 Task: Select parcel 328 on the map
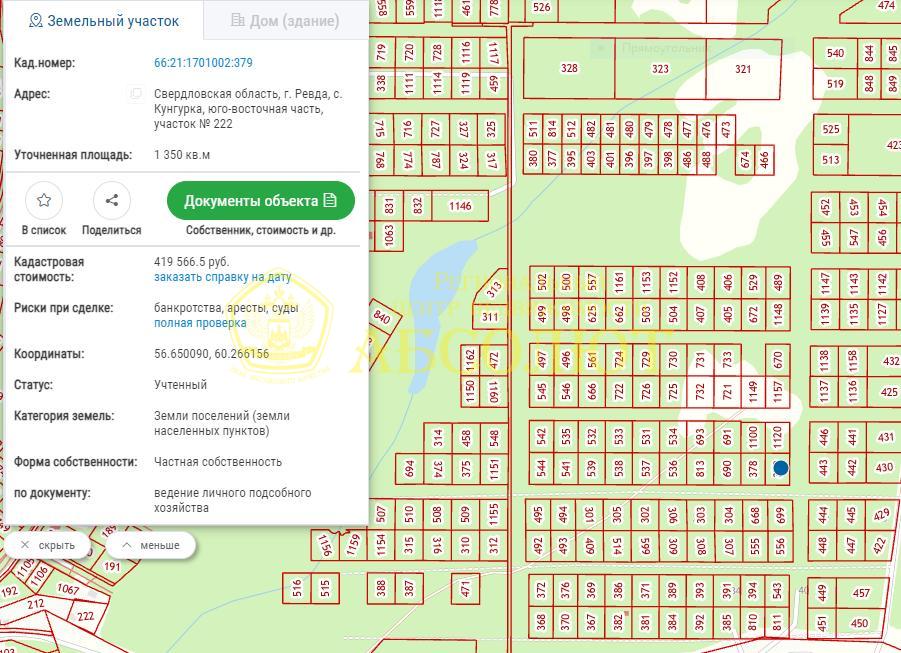(569, 68)
